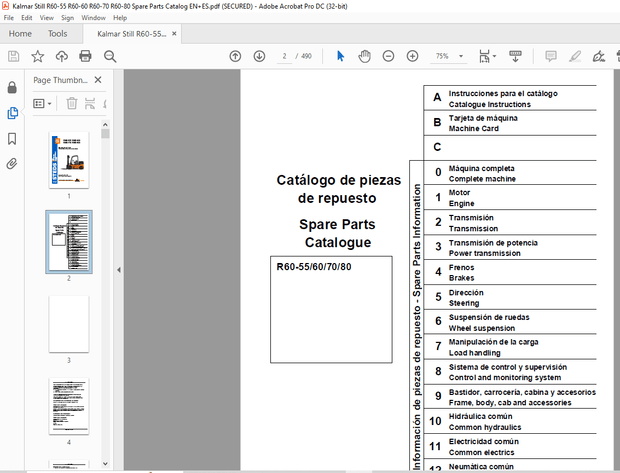Image resolution: width=620 pixels, height=473 pixels.
Task: Collapse the navigation pane arrow
Action: tap(119, 270)
